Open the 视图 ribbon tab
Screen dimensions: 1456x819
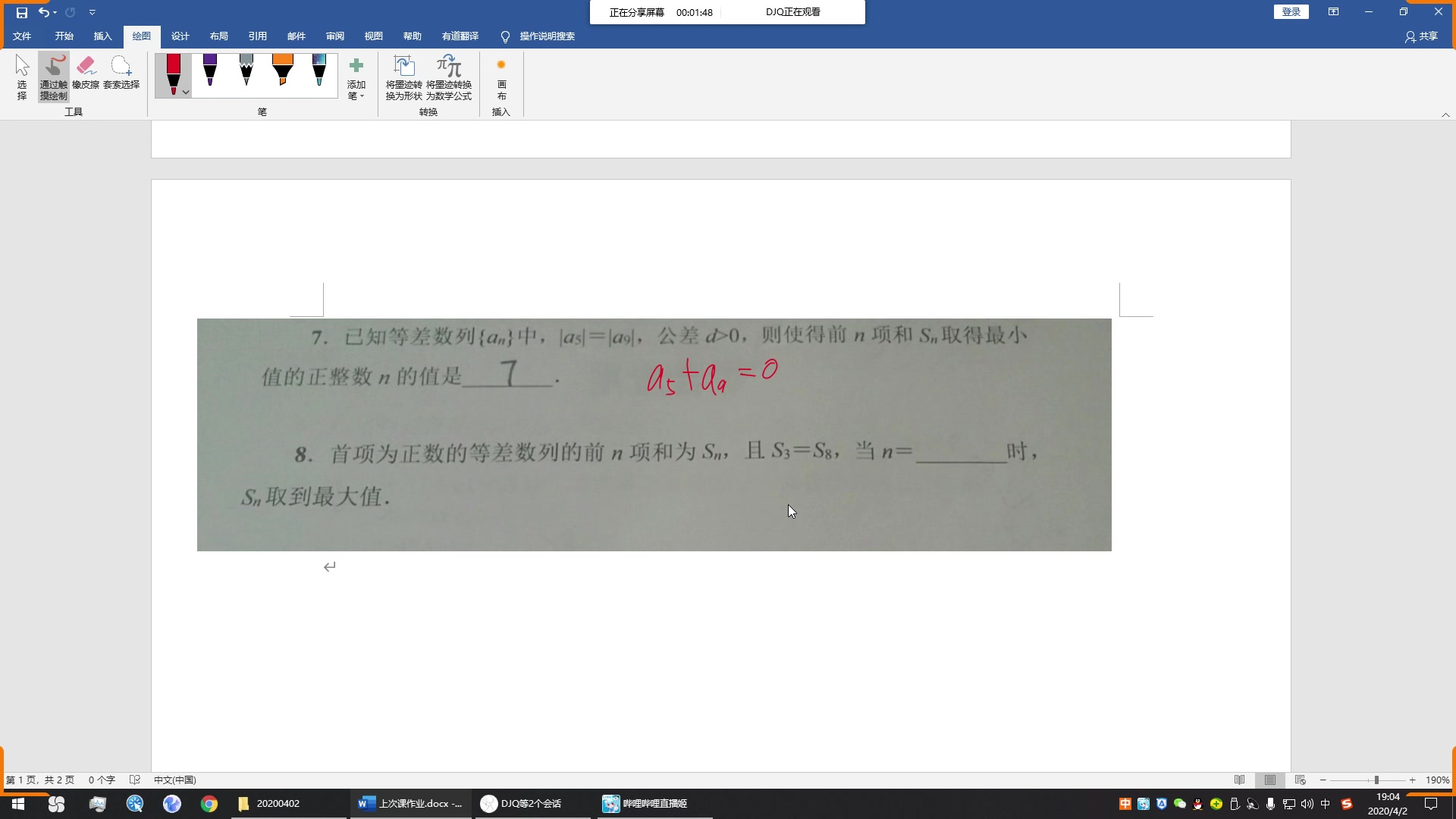tap(373, 36)
